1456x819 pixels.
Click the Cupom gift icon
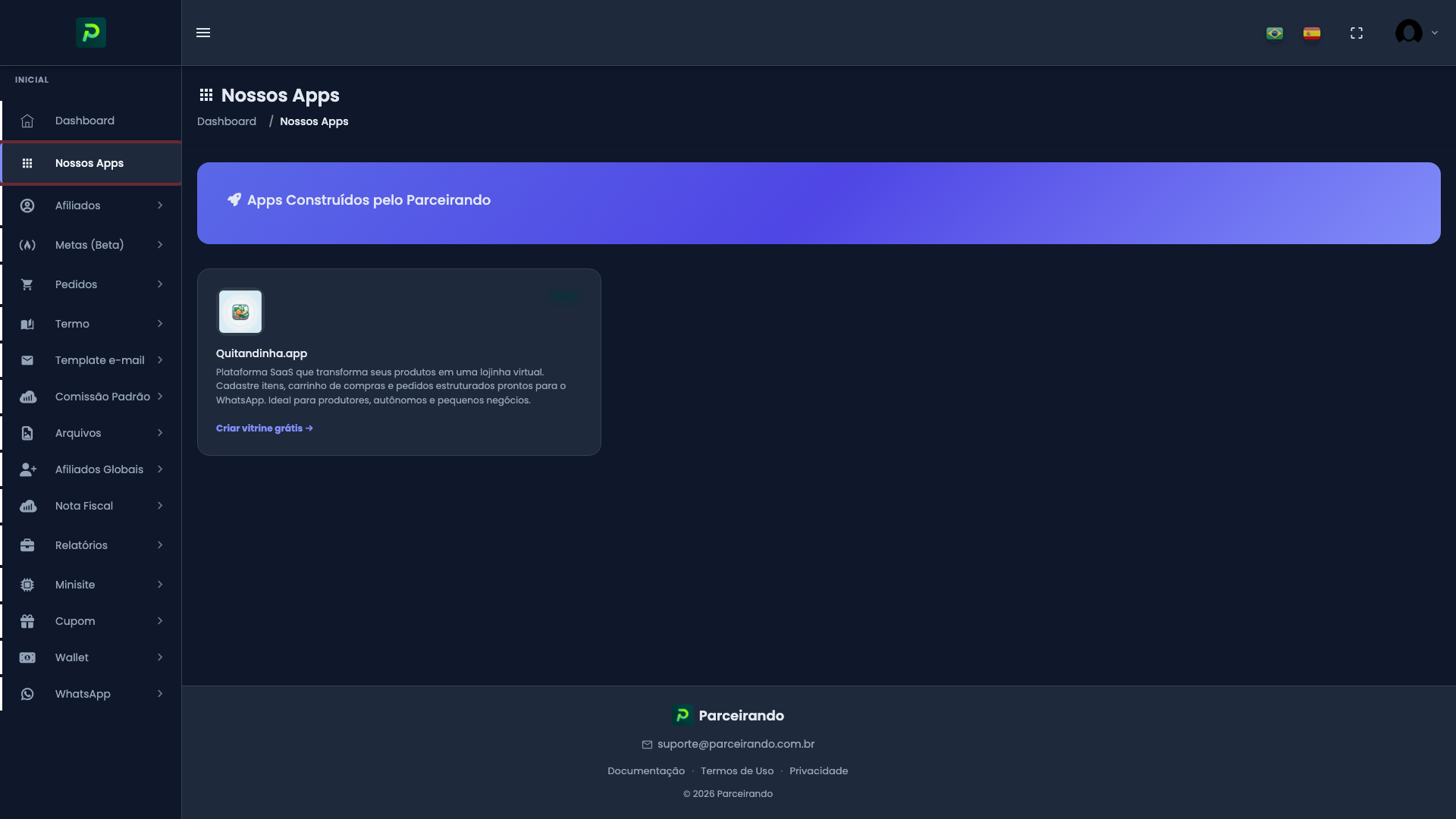(x=27, y=621)
